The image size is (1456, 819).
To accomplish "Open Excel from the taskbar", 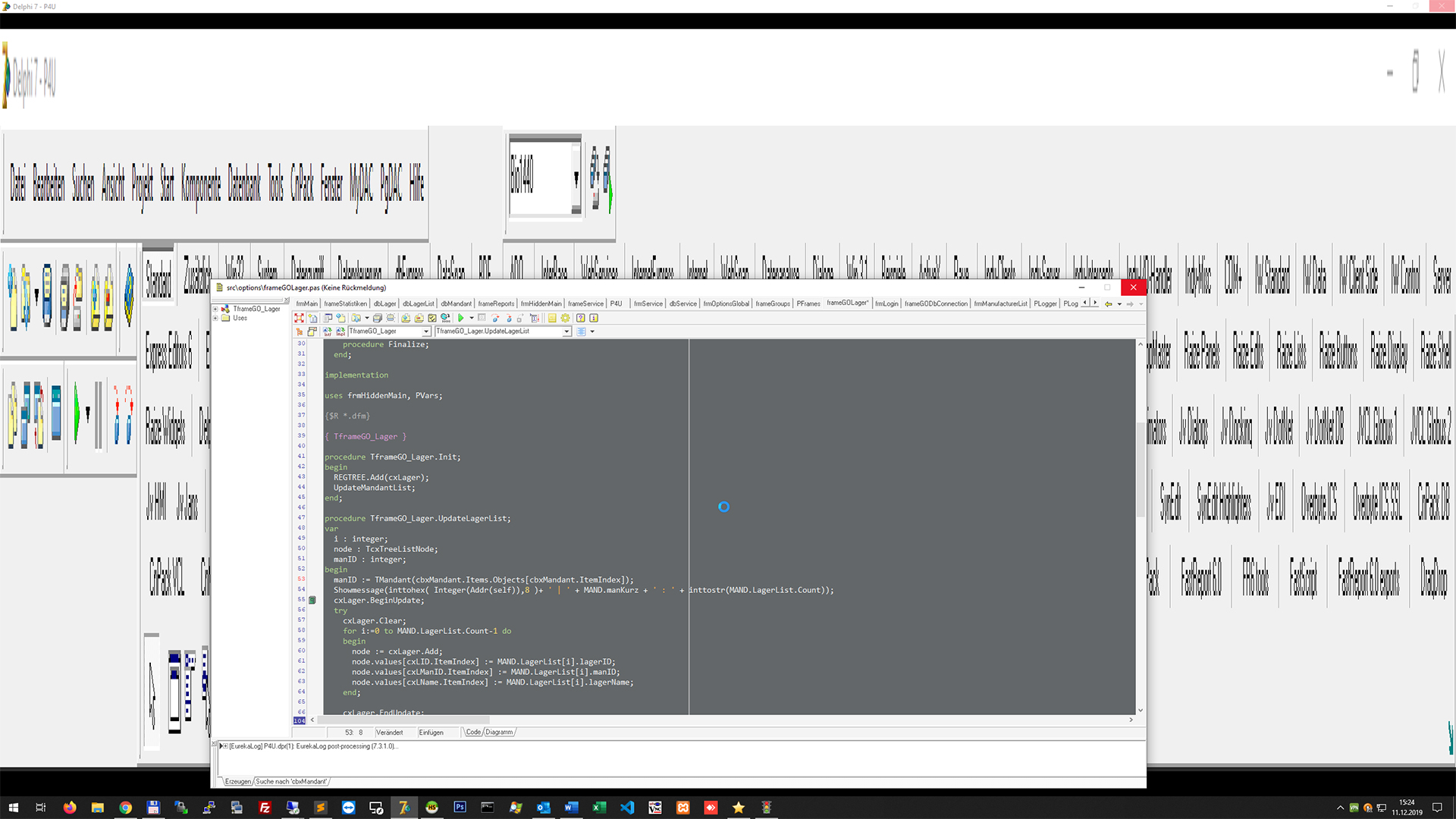I will pos(599,808).
